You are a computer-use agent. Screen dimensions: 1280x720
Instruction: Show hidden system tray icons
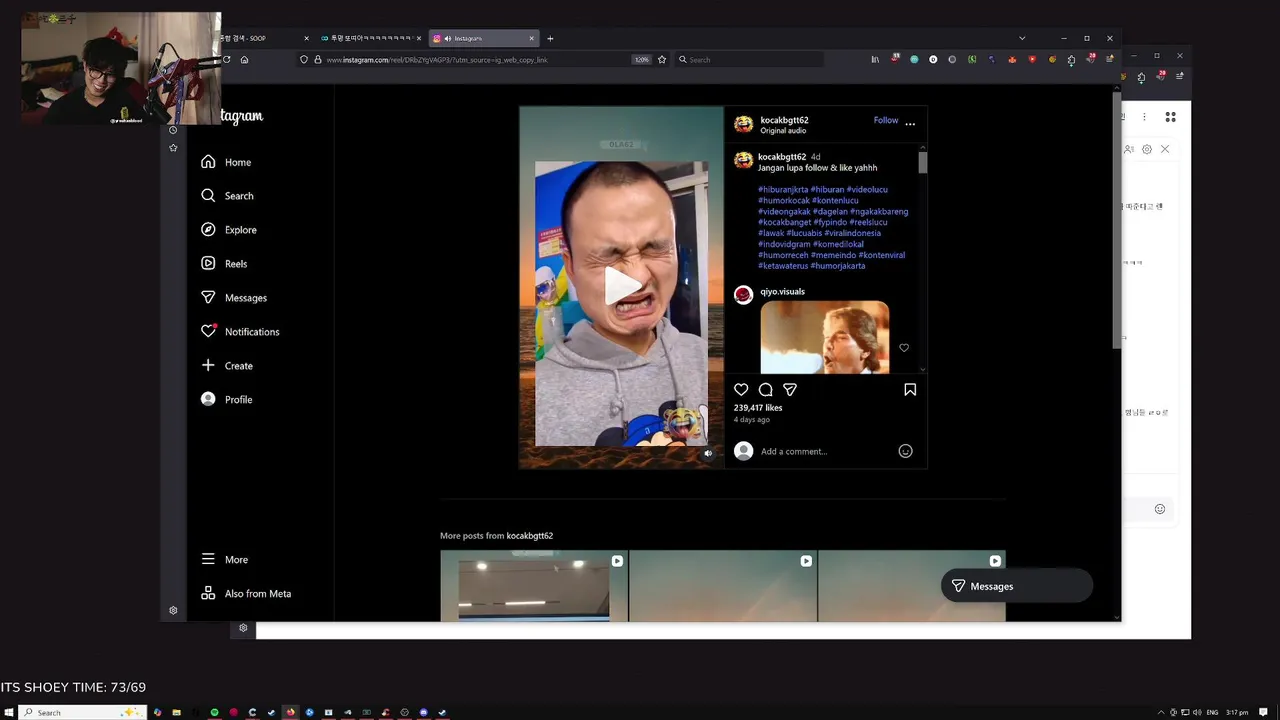point(1162,712)
